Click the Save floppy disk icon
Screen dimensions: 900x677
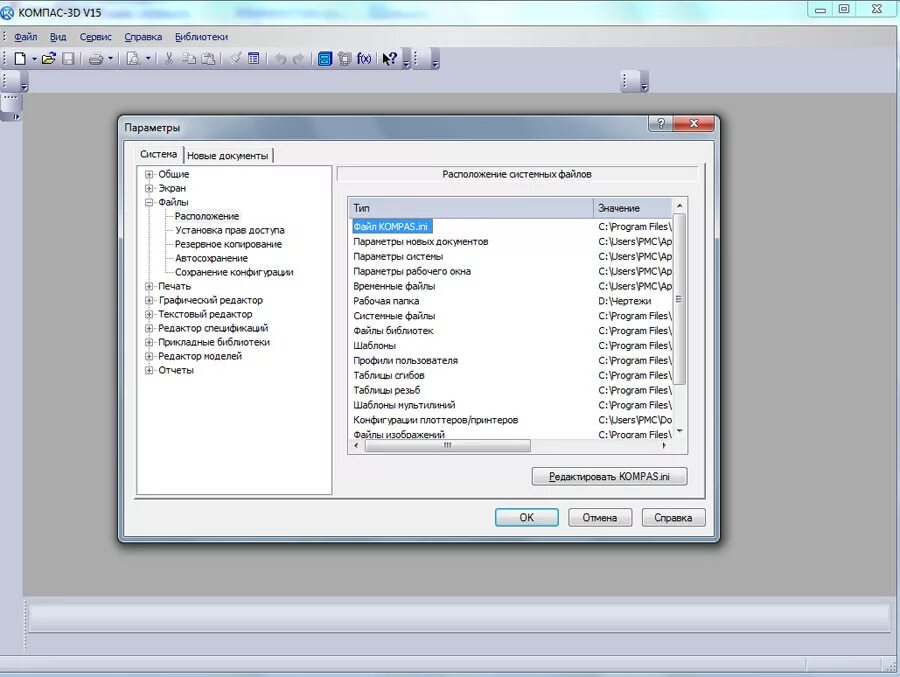(x=68, y=59)
